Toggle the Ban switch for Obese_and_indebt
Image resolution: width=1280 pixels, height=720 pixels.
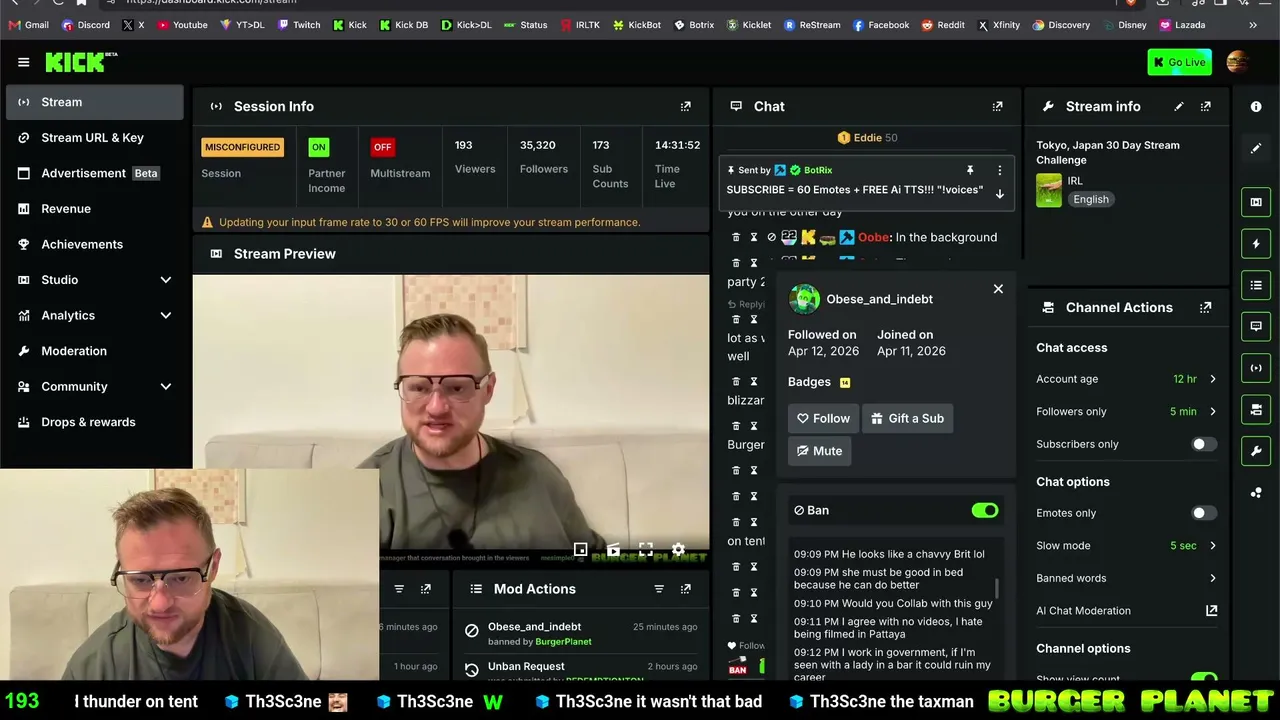coord(985,510)
